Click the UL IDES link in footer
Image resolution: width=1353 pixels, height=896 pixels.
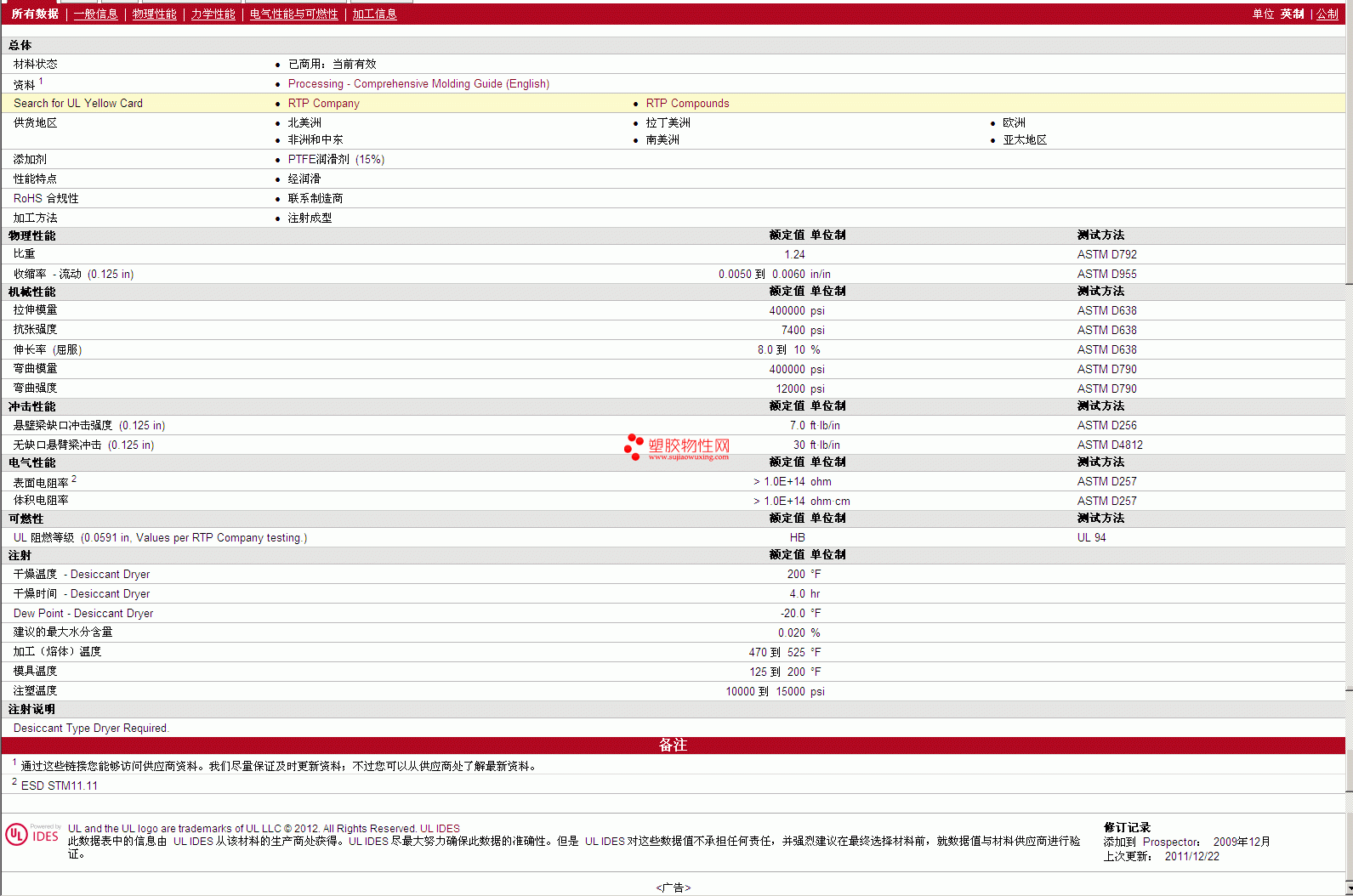click(440, 829)
